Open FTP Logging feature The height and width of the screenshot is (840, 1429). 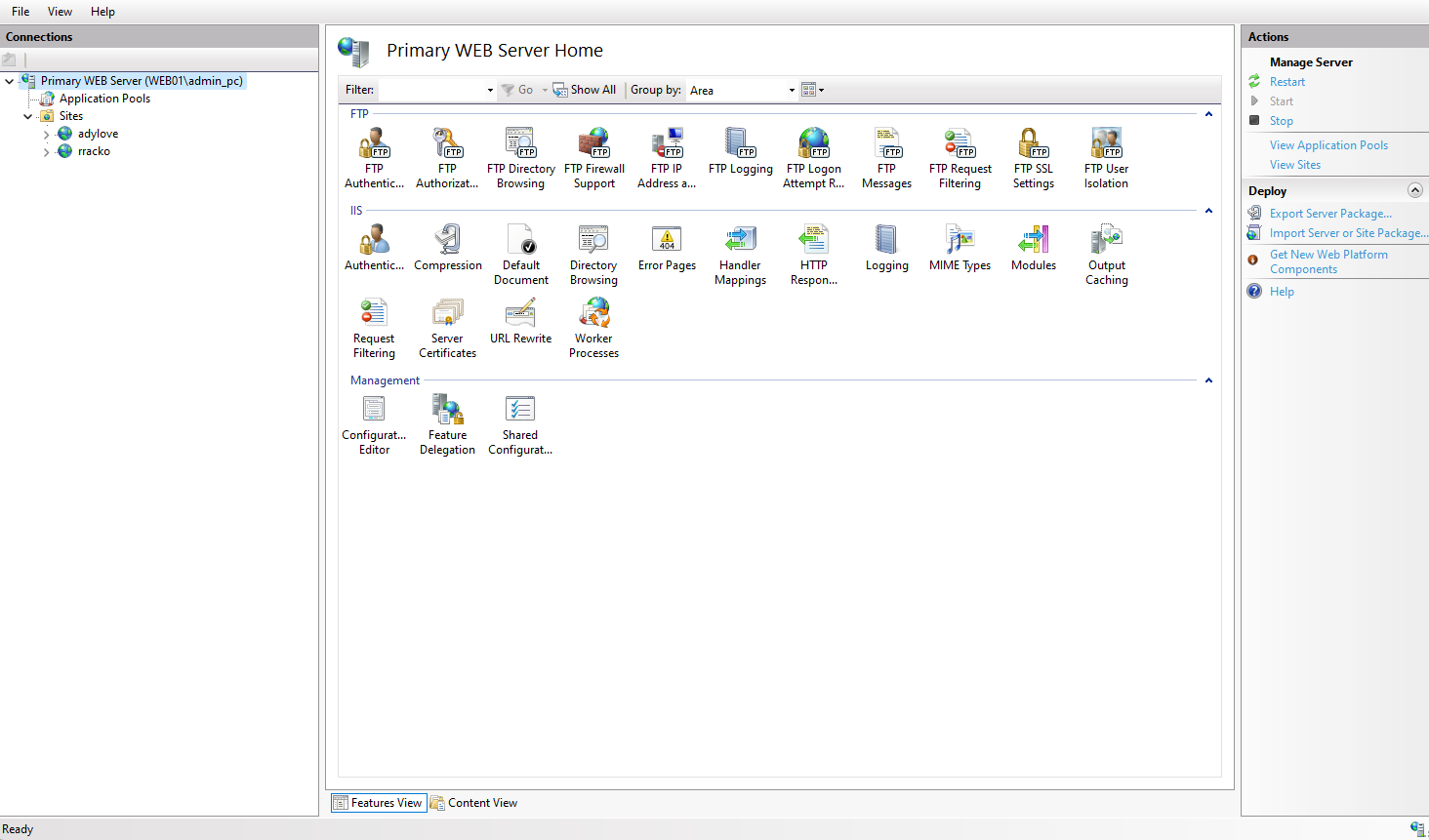click(740, 151)
